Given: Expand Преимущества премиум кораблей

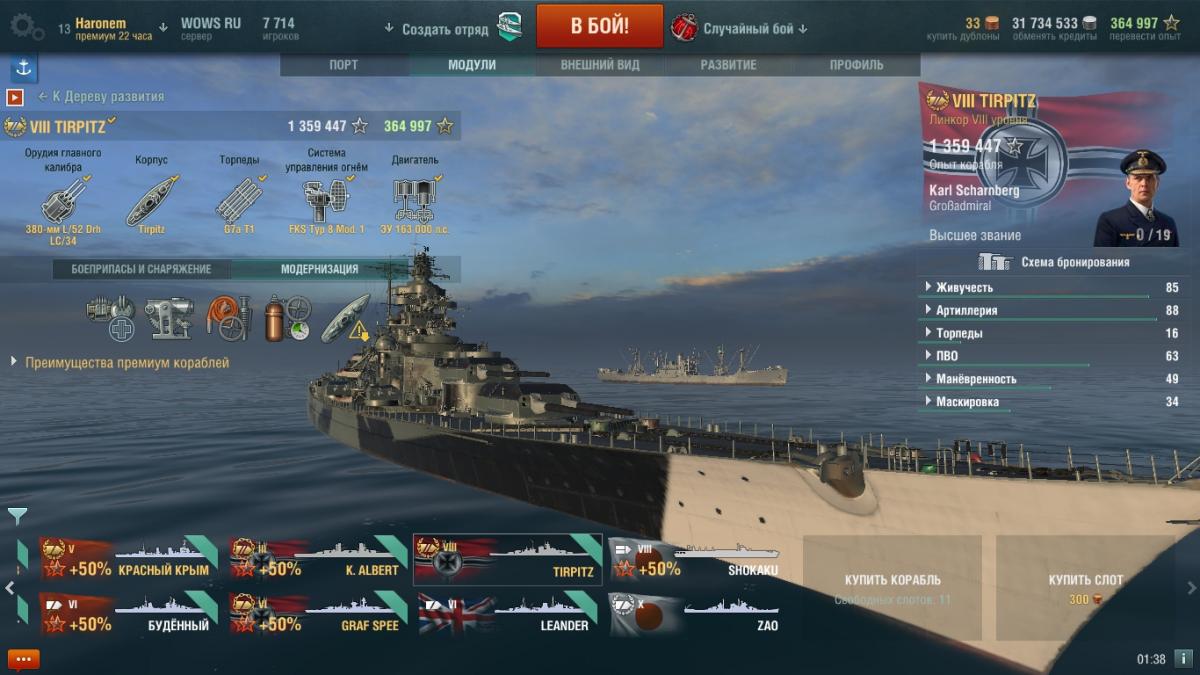Looking at the screenshot, I should click(120, 362).
